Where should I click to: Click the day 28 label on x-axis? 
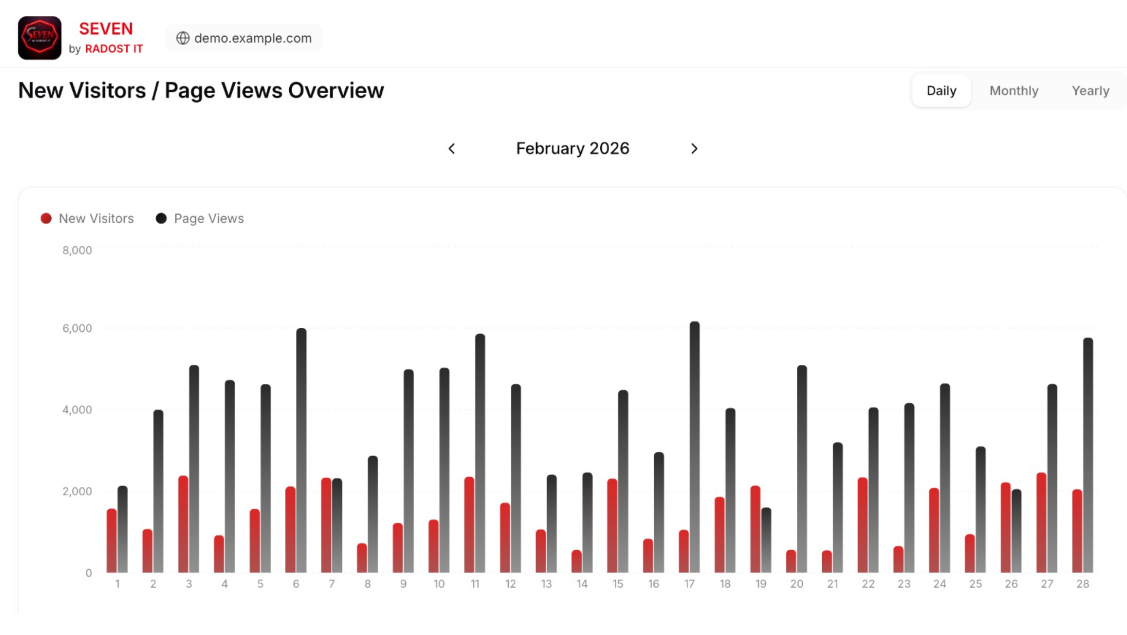[1082, 584]
